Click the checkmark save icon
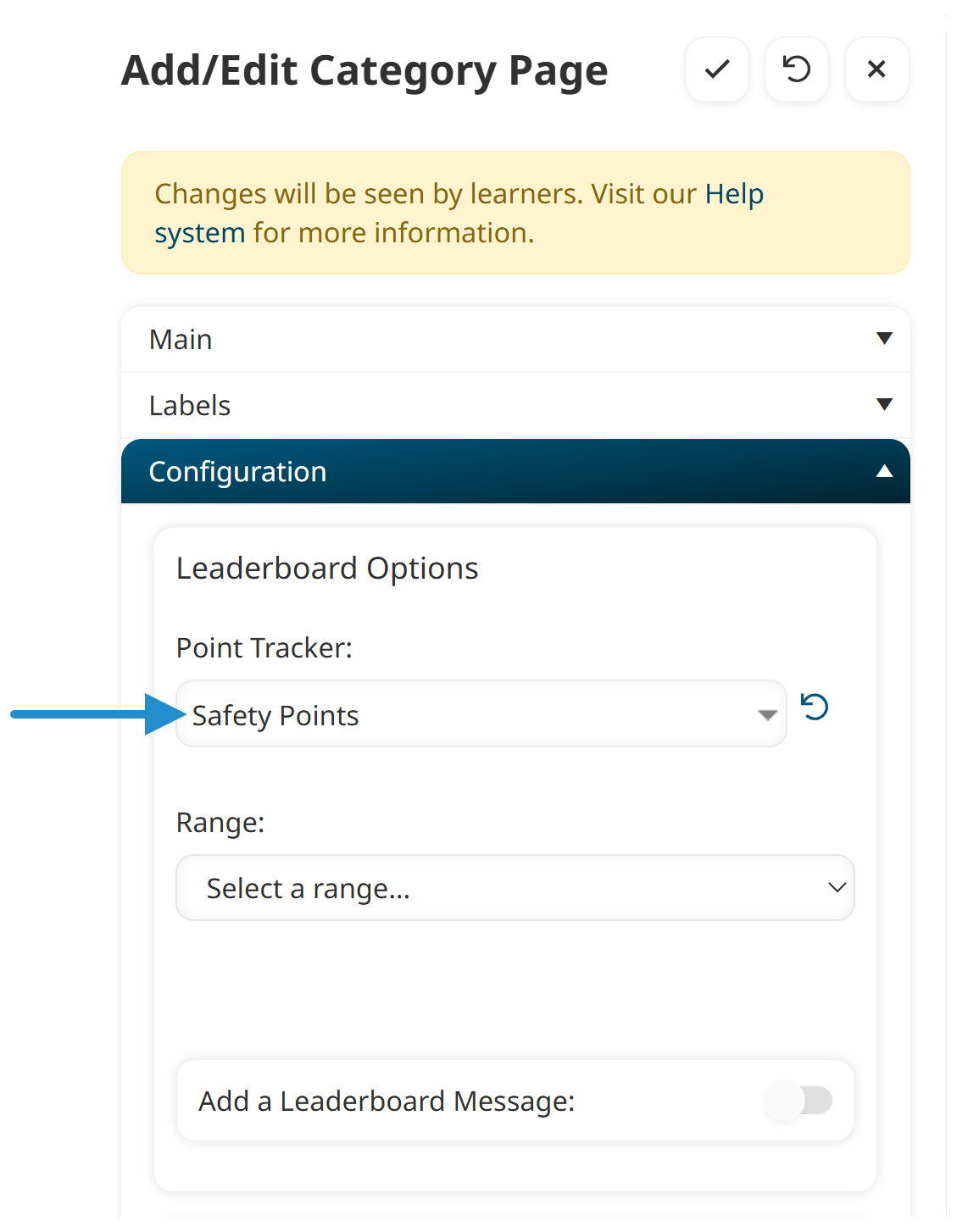Screen dimensions: 957x1232 716,69
